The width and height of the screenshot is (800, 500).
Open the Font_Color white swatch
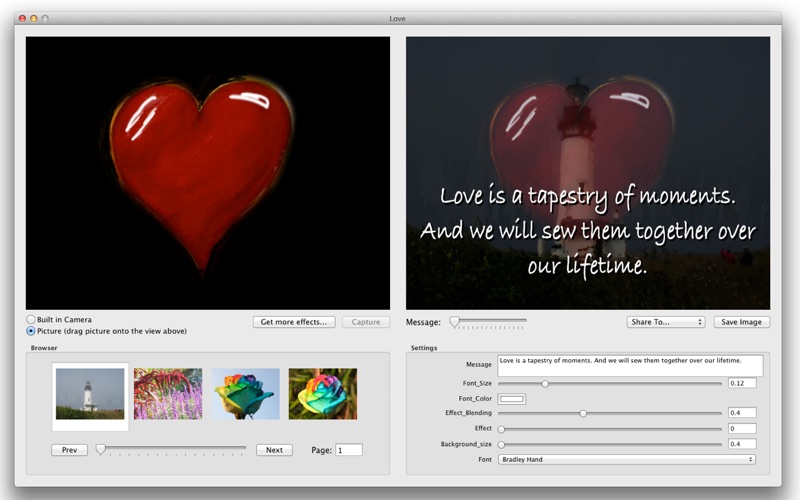pos(512,399)
